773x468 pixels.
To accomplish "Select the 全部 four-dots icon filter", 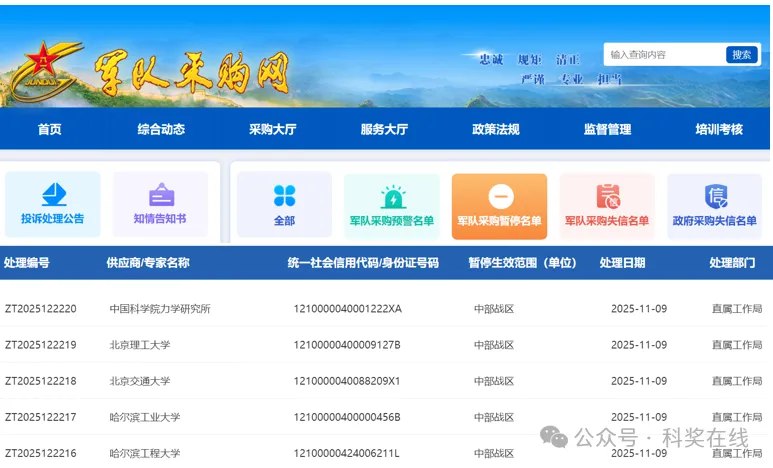I will click(x=284, y=205).
